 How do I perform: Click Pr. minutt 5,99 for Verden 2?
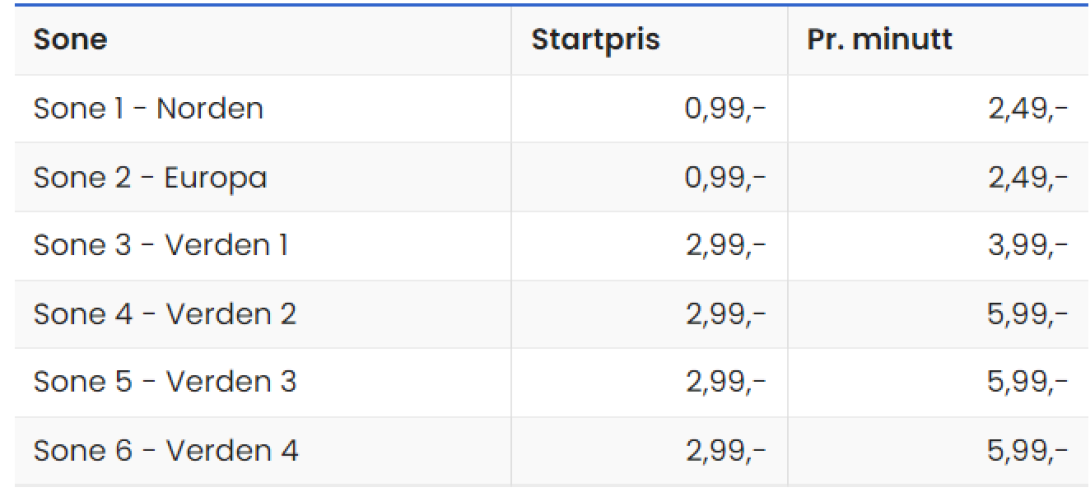point(1027,315)
